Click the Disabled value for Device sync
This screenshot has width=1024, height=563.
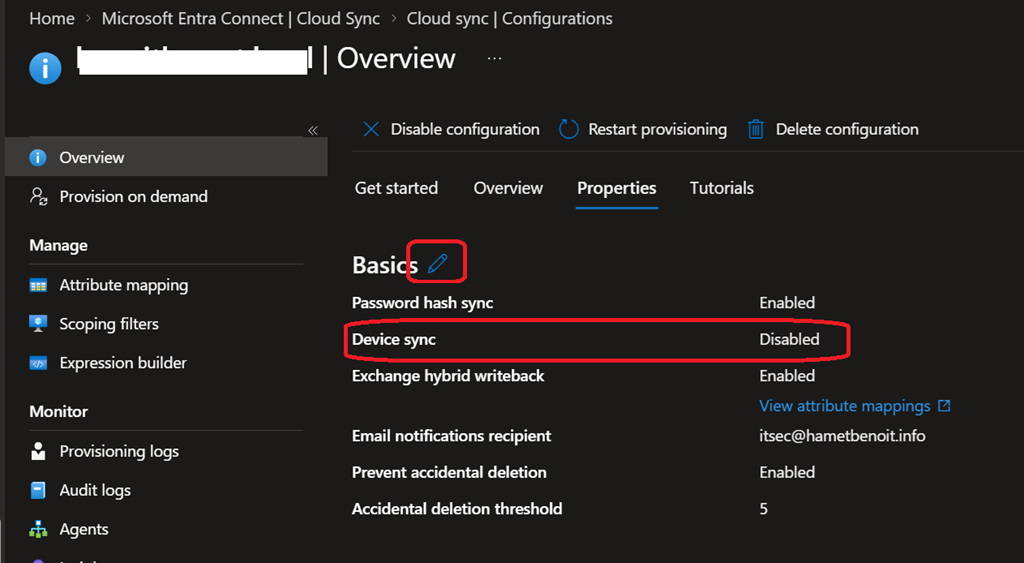pyautogui.click(x=789, y=340)
